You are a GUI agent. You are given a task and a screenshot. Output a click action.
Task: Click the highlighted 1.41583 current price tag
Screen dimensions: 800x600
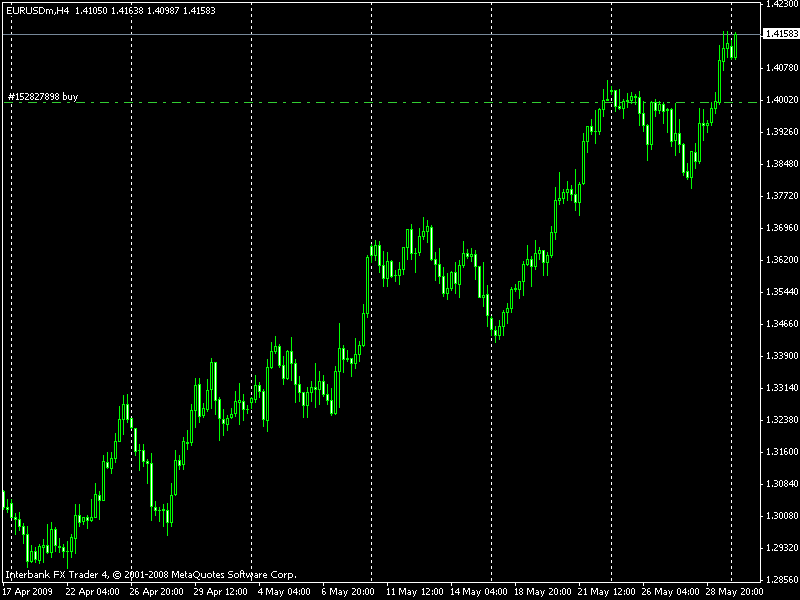tap(778, 34)
